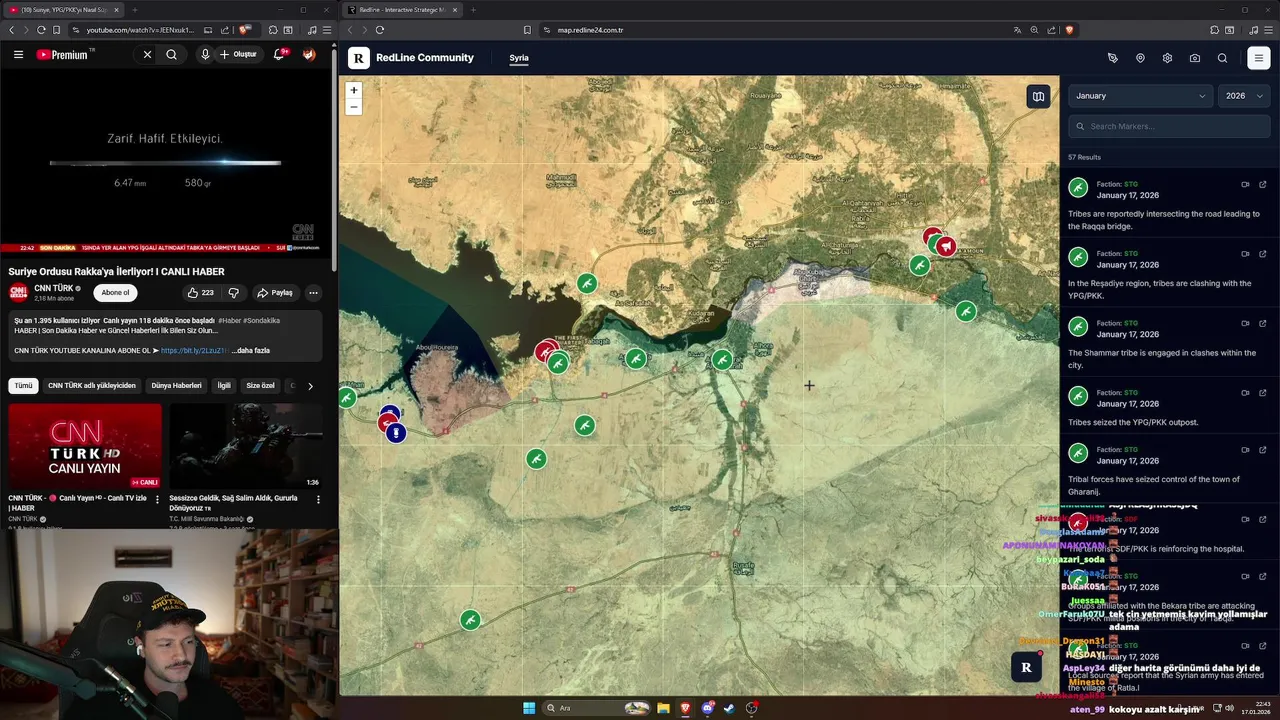Open external link for Reşadiye region report

pos(1263,253)
